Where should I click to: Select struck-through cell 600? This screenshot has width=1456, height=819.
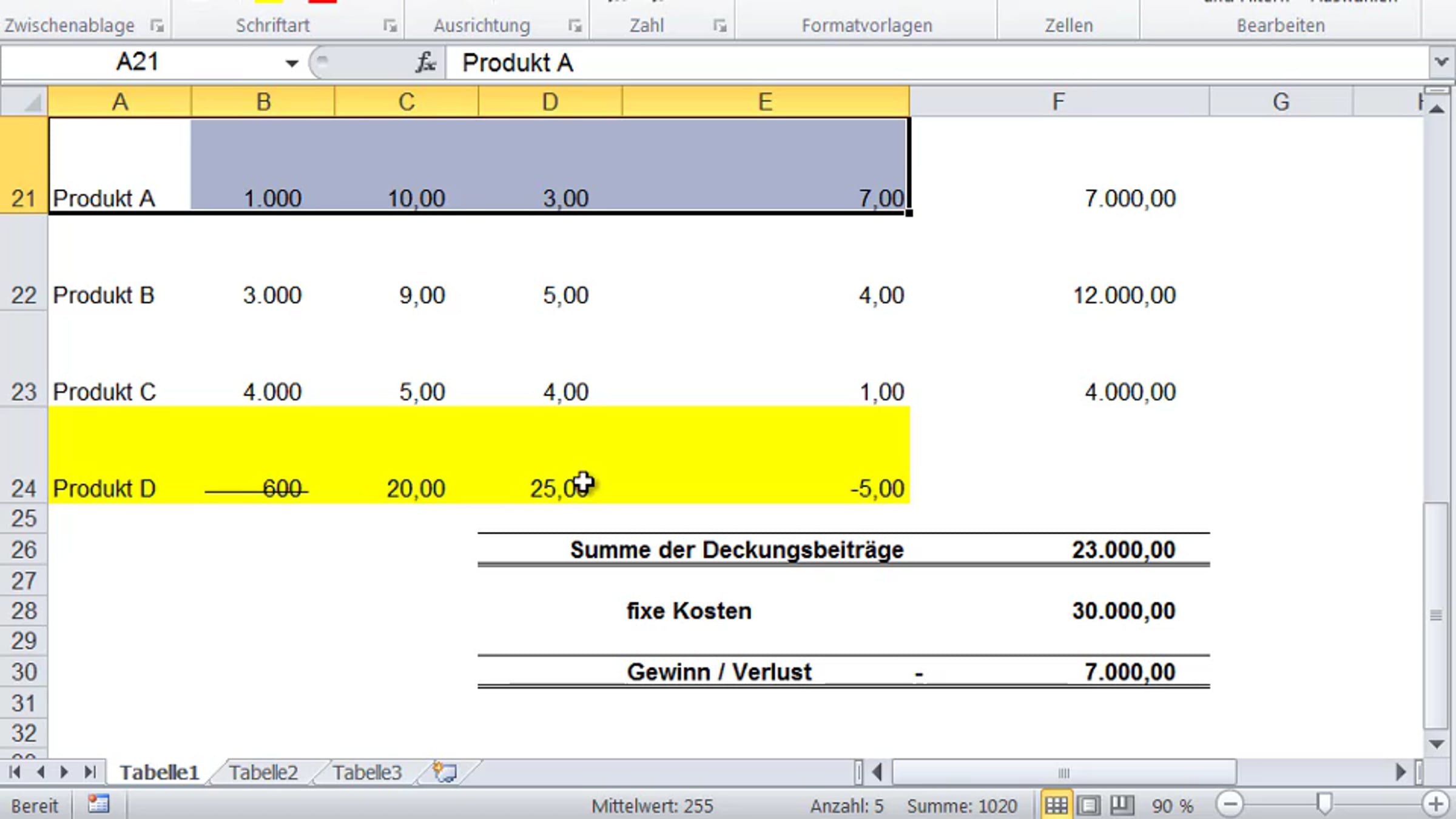click(x=263, y=455)
